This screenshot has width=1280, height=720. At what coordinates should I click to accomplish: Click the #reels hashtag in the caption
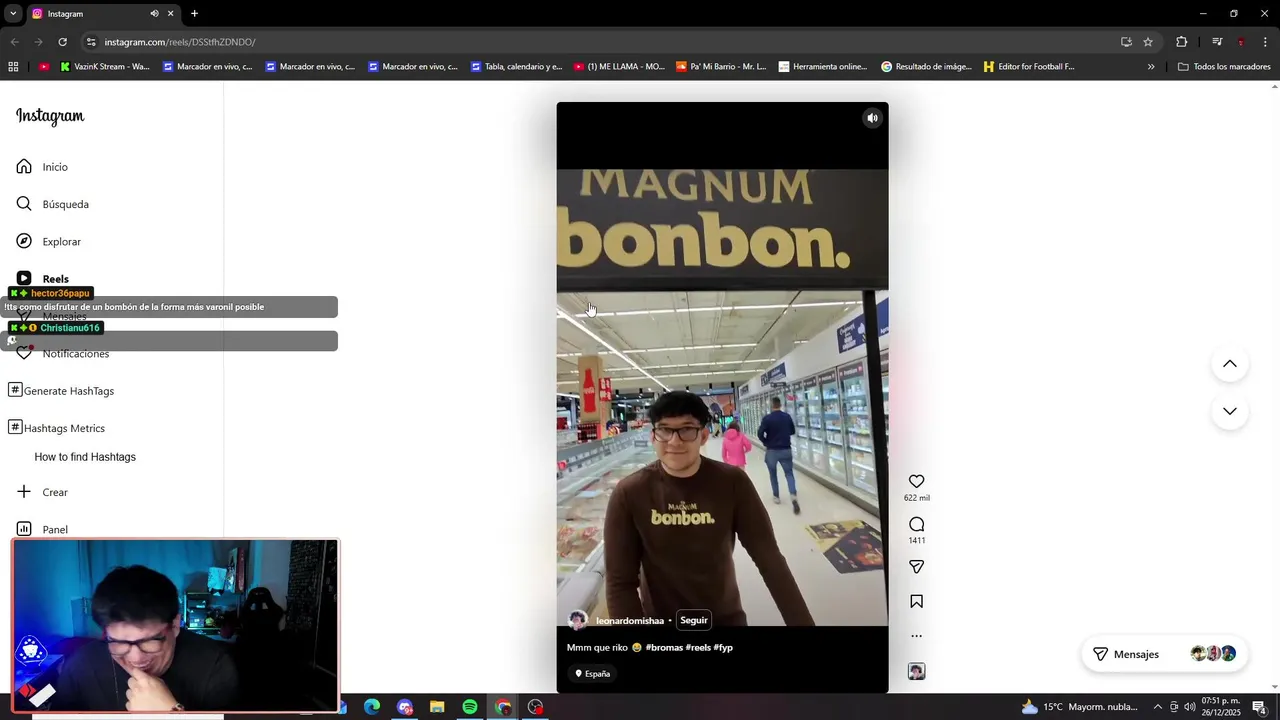tap(698, 648)
